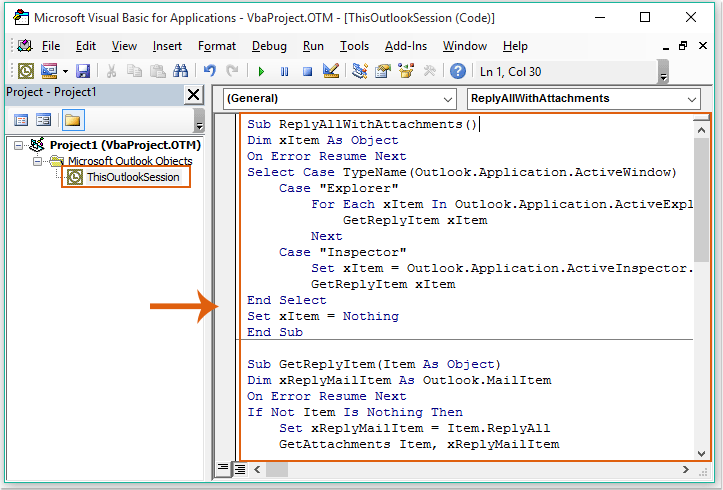
Task: Open the Insert UserForm dropdown arrow
Action: (65, 71)
